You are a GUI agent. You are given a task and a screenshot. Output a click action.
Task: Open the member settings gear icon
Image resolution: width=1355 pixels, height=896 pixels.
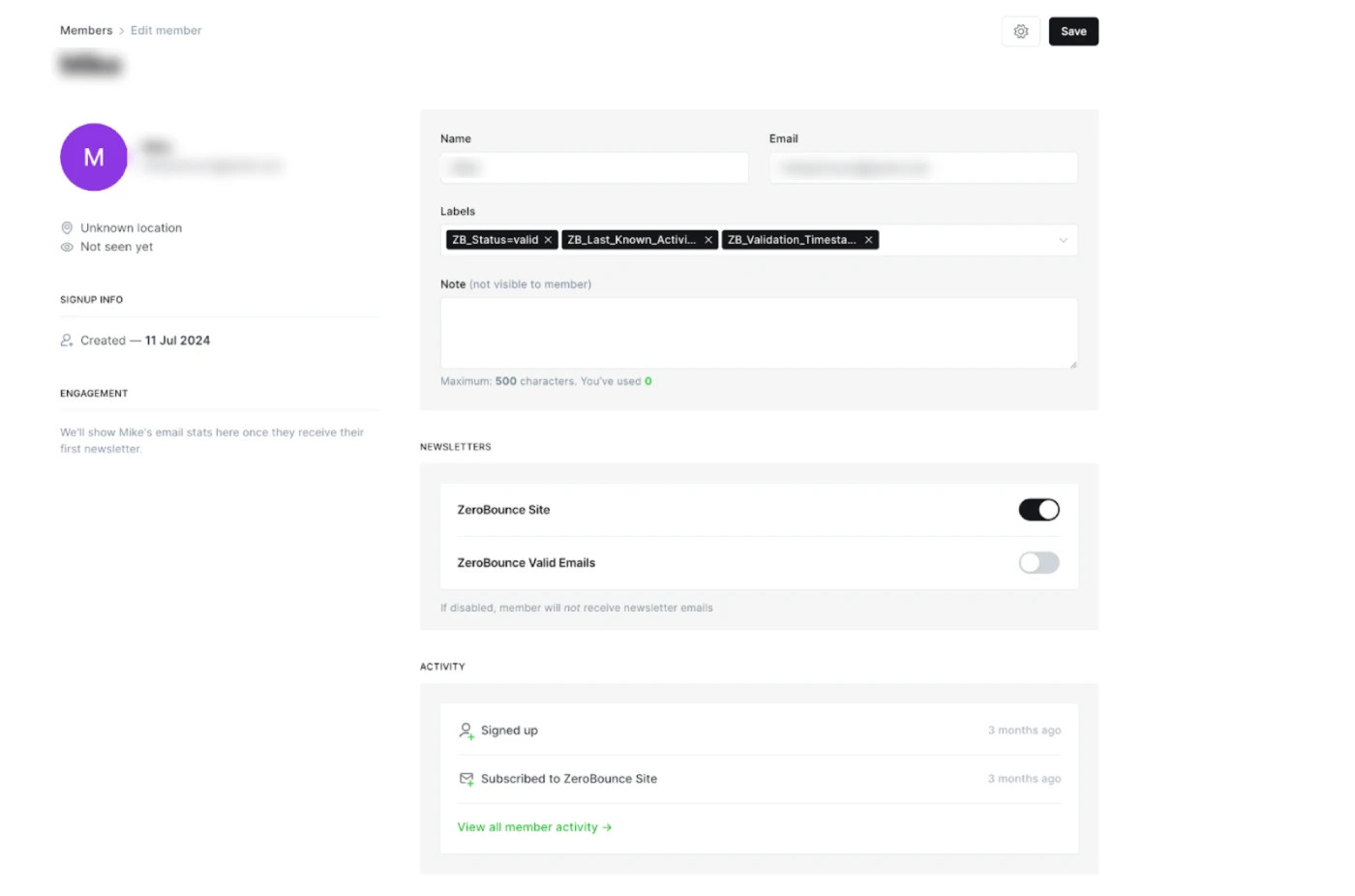pos(1020,32)
